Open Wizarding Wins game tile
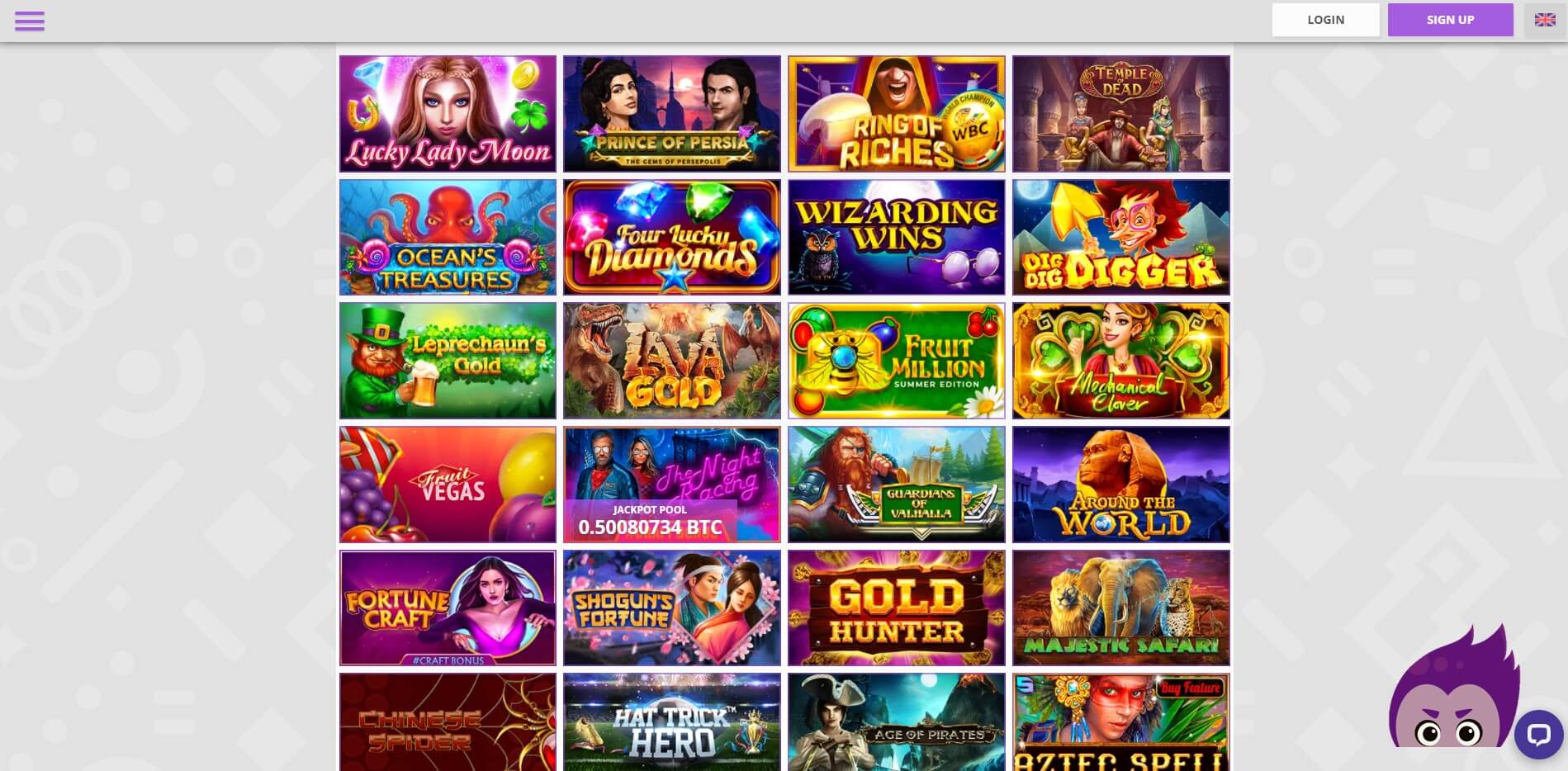The image size is (1568, 771). tap(897, 238)
